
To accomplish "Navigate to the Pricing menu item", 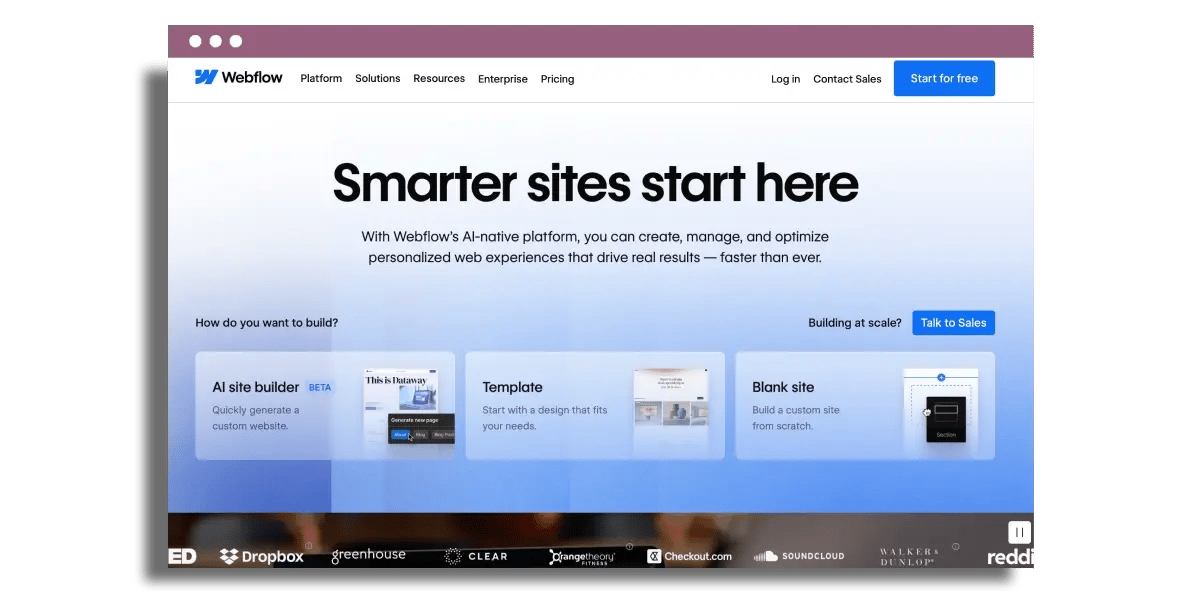I will point(557,79).
